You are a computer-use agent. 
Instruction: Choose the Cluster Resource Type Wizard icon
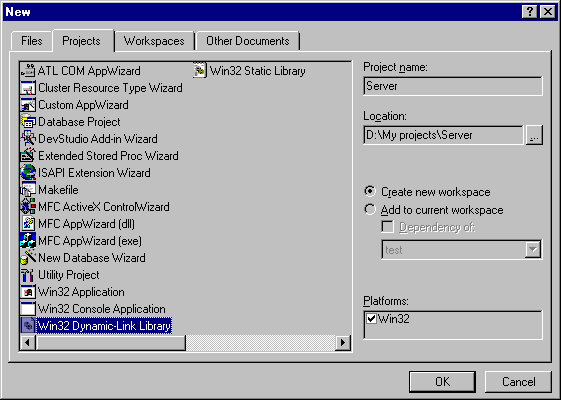point(28,88)
